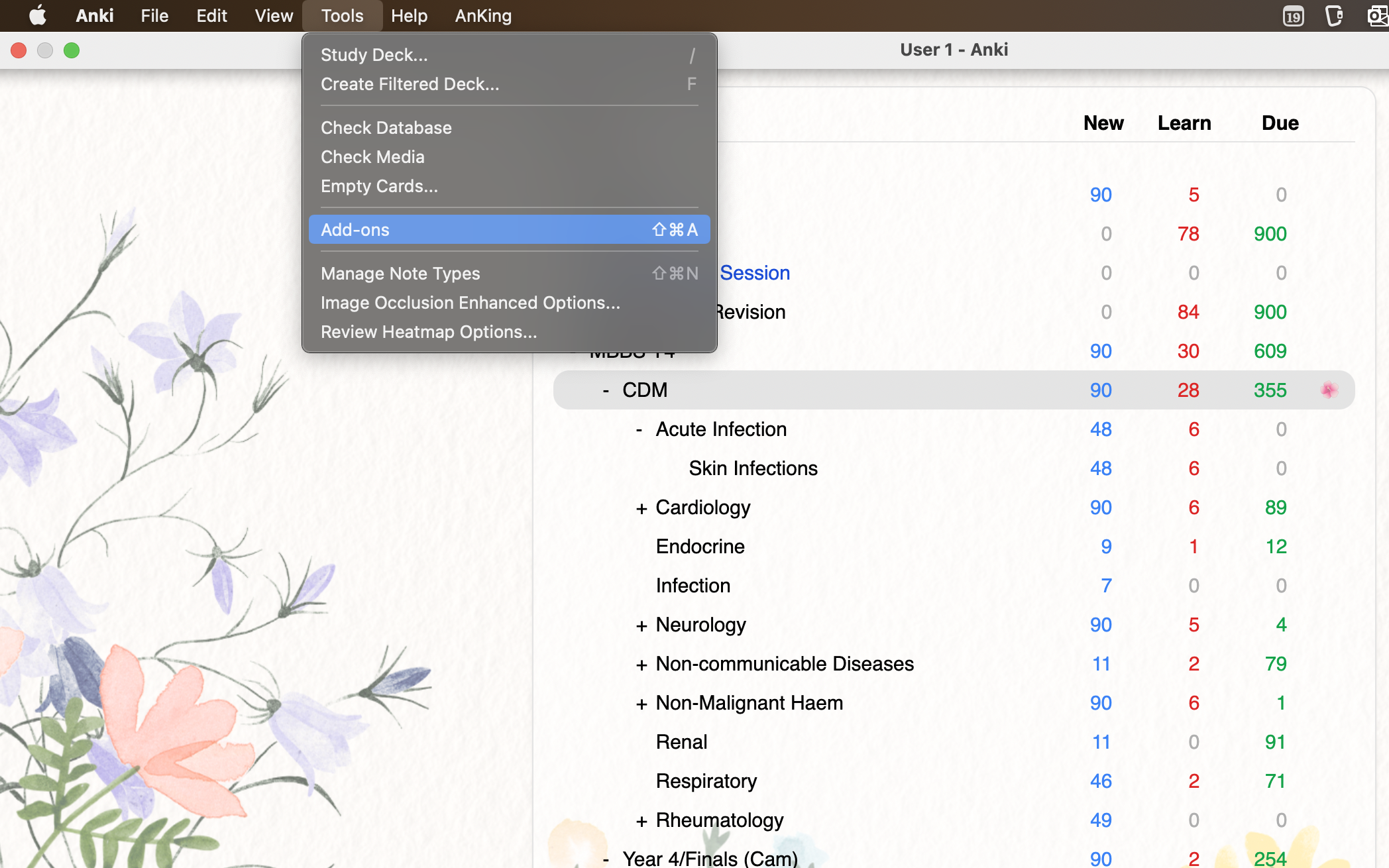Open the deck ending in Revision

tap(751, 312)
